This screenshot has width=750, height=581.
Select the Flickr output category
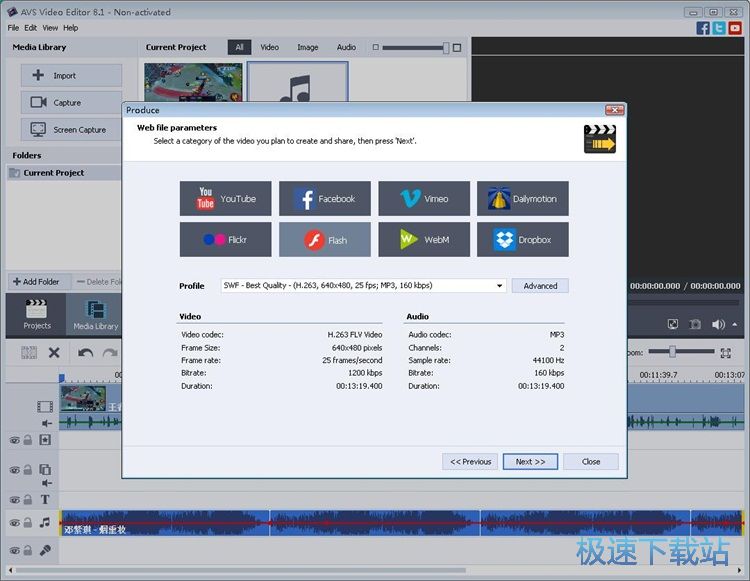pyautogui.click(x=225, y=239)
